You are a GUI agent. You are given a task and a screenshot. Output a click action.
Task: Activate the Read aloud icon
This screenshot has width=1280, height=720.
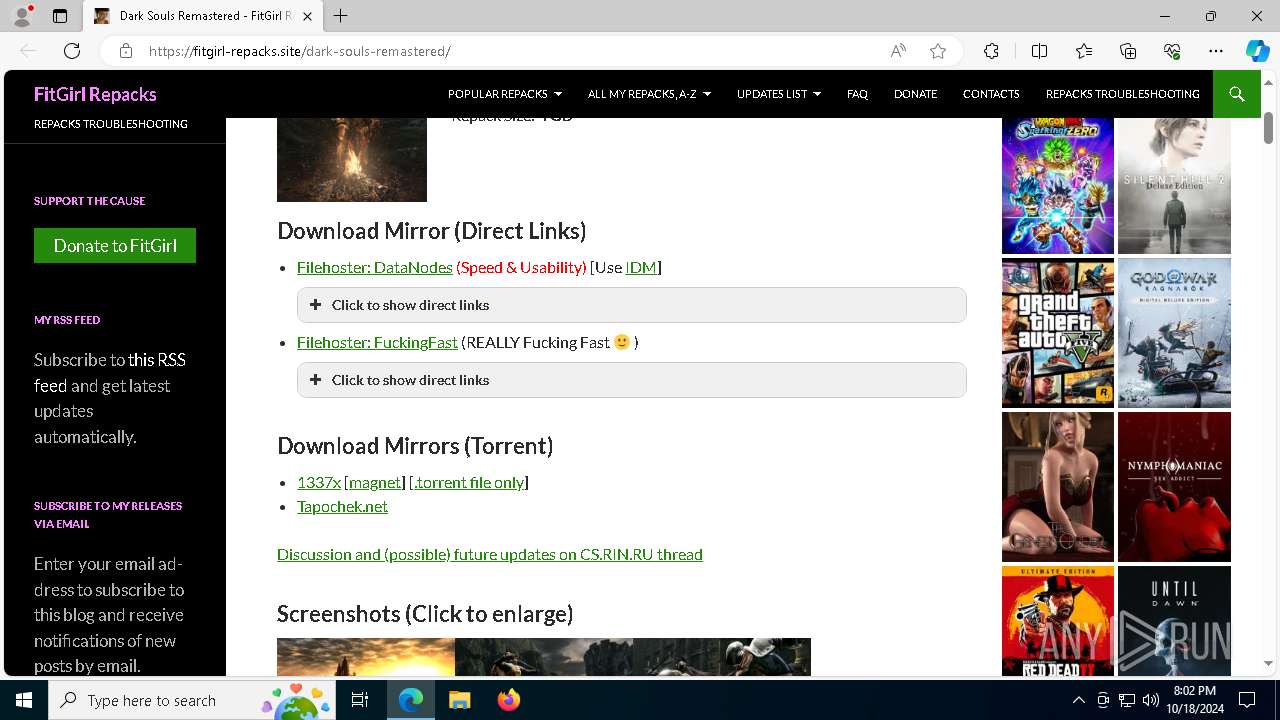coord(898,51)
